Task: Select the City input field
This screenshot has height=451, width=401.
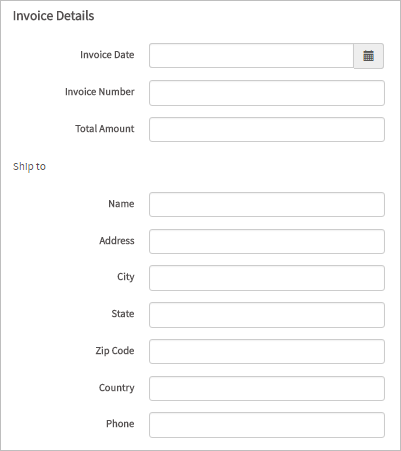Action: point(267,278)
